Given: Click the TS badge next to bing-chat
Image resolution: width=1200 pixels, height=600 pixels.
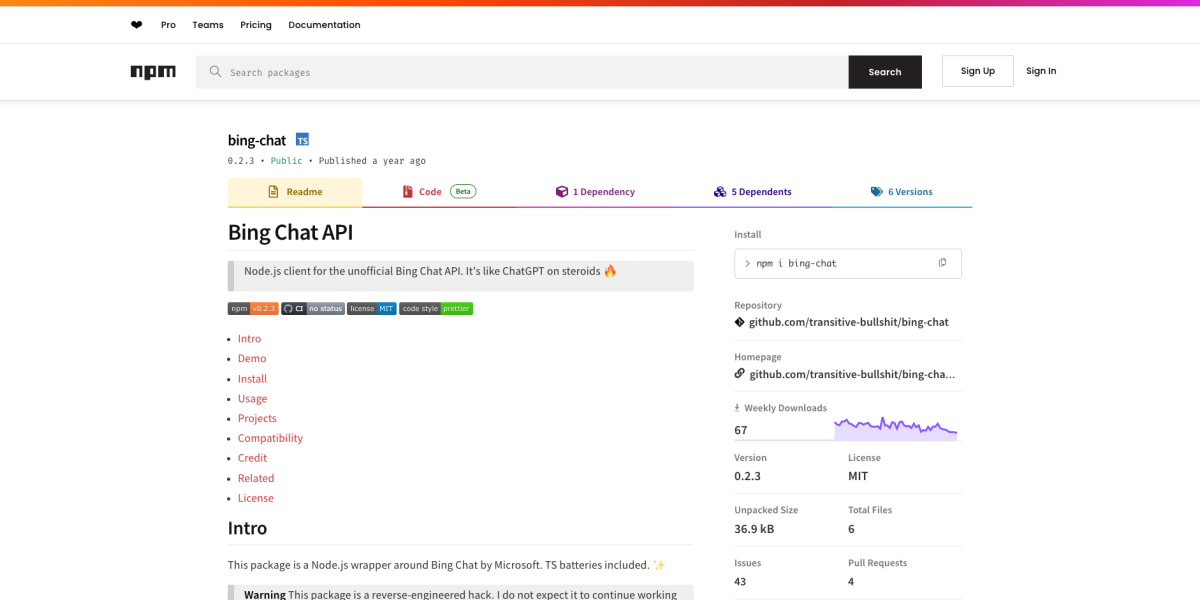Looking at the screenshot, I should (301, 139).
